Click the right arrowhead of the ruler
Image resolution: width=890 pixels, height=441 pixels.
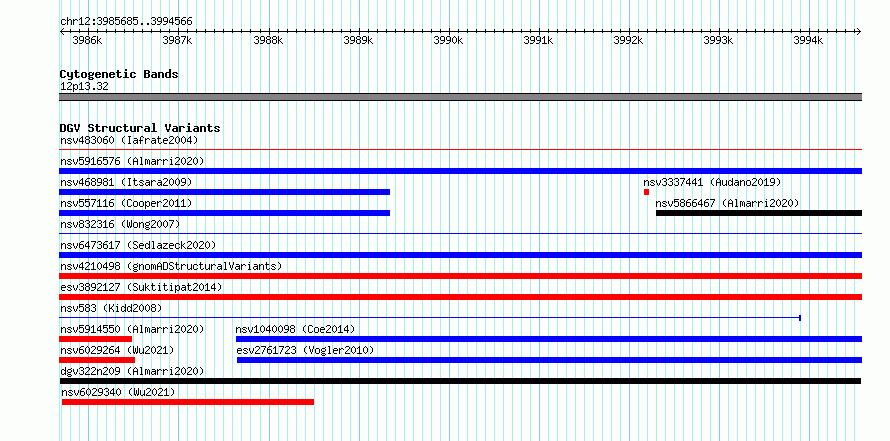(859, 32)
